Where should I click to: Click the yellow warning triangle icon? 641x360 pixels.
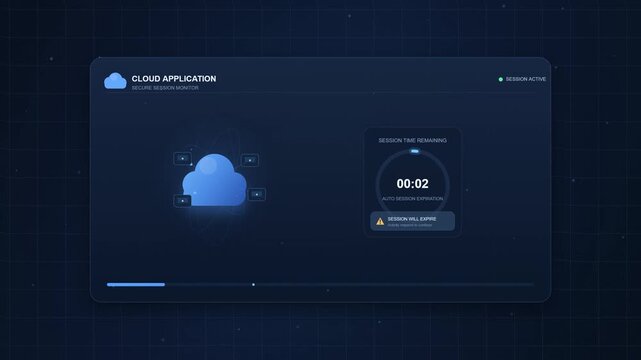pyautogui.click(x=380, y=221)
